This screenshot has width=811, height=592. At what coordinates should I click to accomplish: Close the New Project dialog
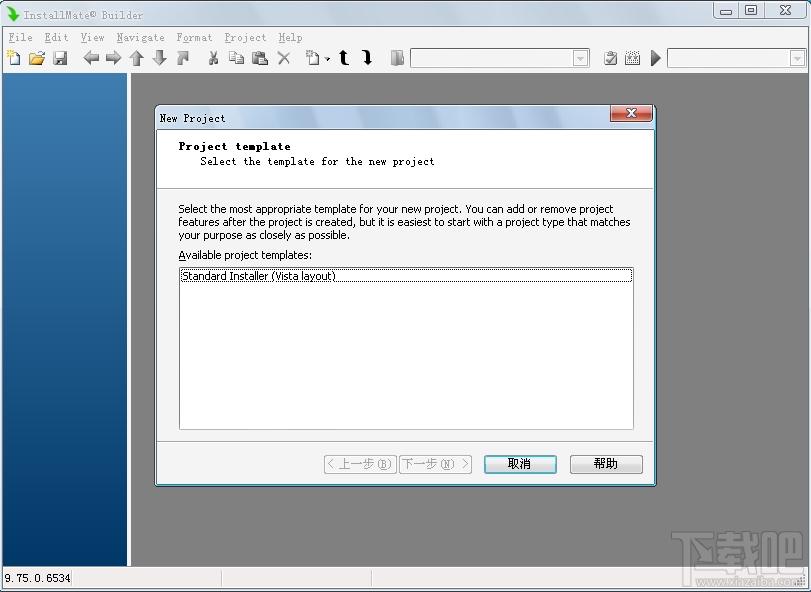click(631, 113)
